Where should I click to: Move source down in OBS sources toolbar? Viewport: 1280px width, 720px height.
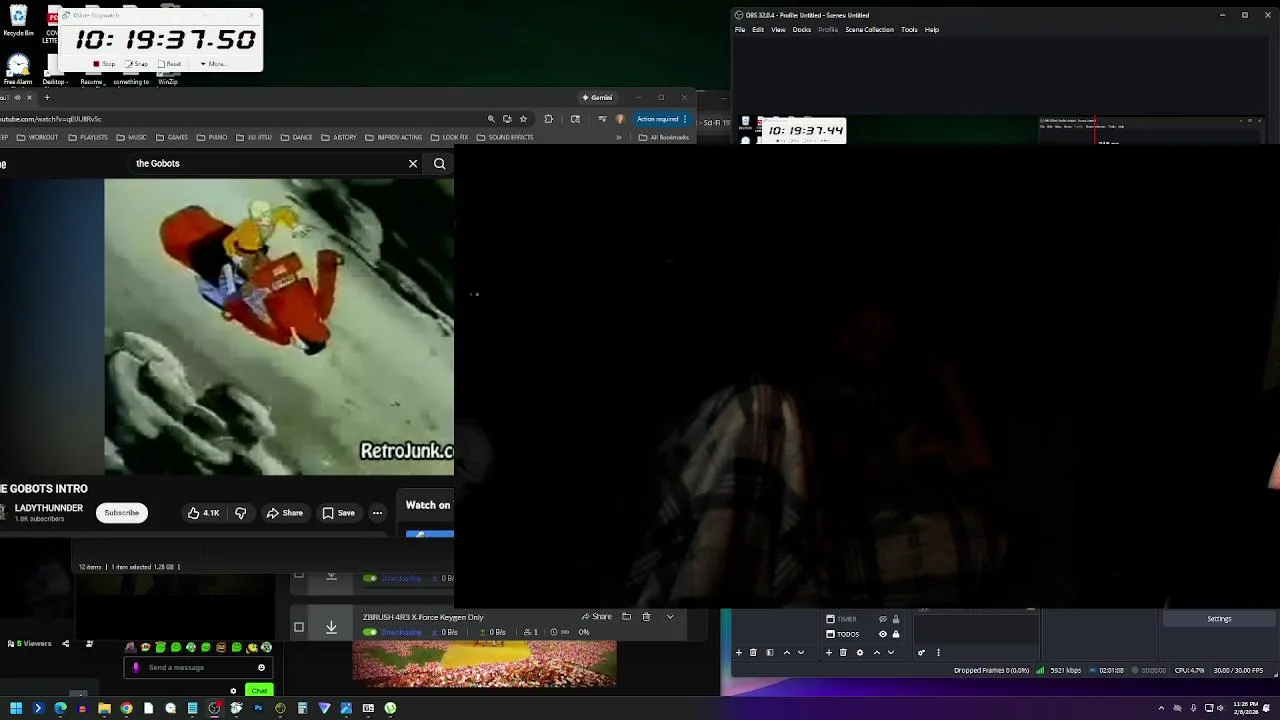tap(890, 652)
